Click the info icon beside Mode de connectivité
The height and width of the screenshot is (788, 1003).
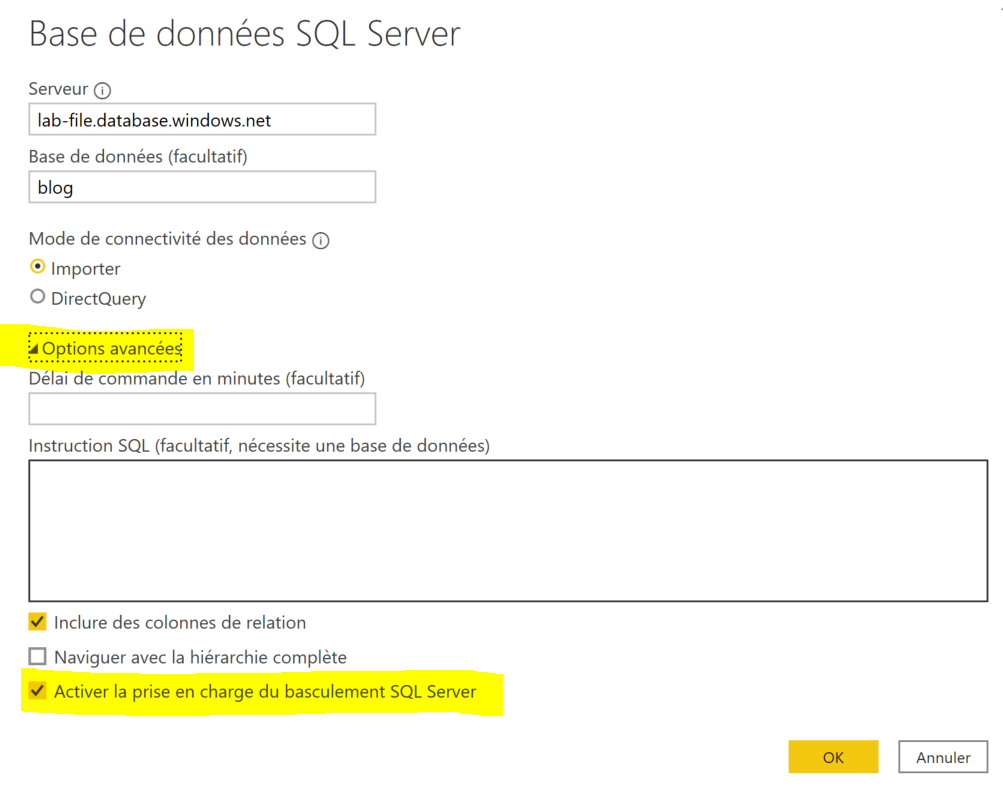pos(320,240)
